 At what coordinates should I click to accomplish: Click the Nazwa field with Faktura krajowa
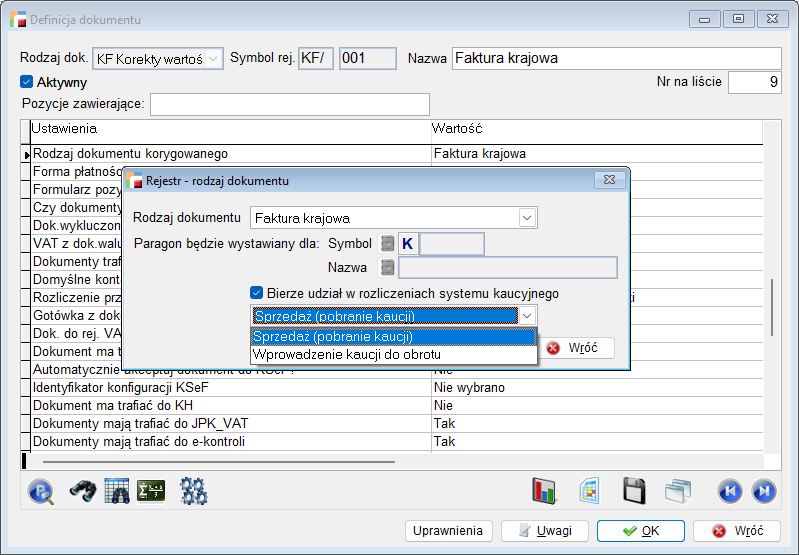[616, 59]
